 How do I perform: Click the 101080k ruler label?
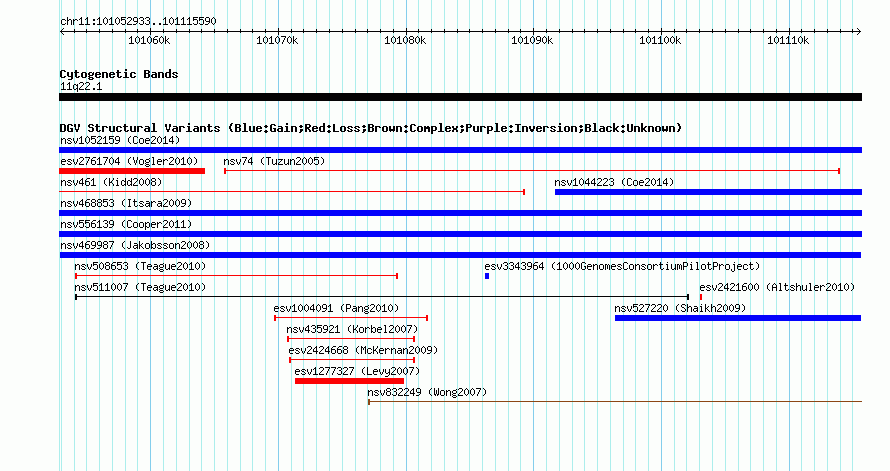click(x=405, y=40)
